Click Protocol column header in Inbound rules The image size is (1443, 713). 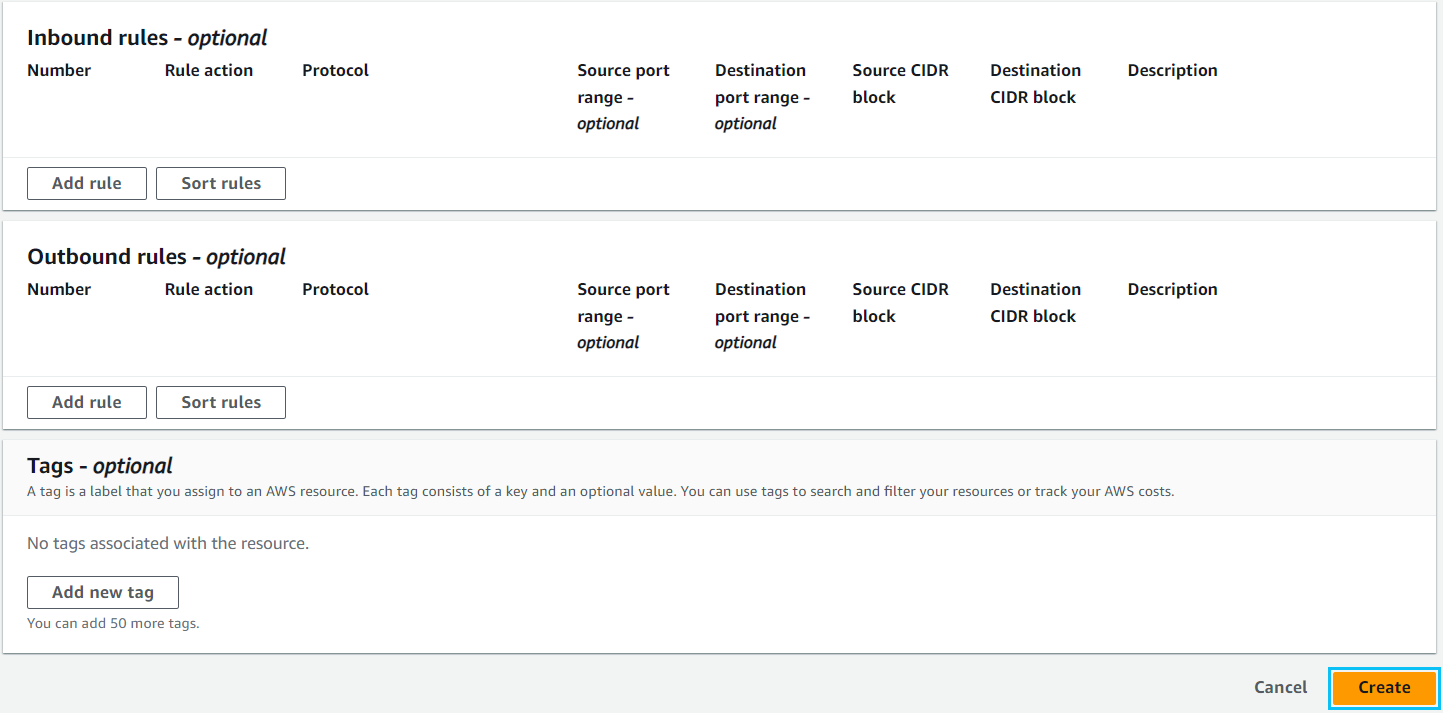[336, 70]
